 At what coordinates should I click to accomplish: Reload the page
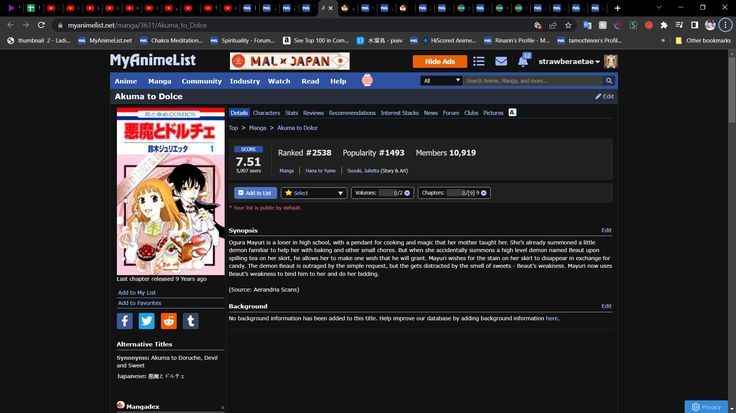pos(41,25)
